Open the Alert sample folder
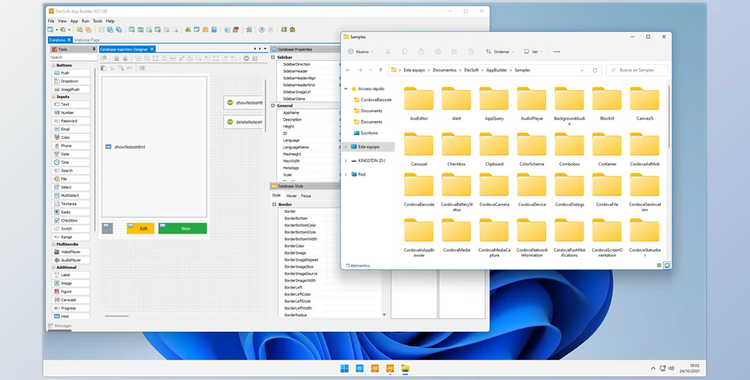The width and height of the screenshot is (750, 380). tap(456, 103)
